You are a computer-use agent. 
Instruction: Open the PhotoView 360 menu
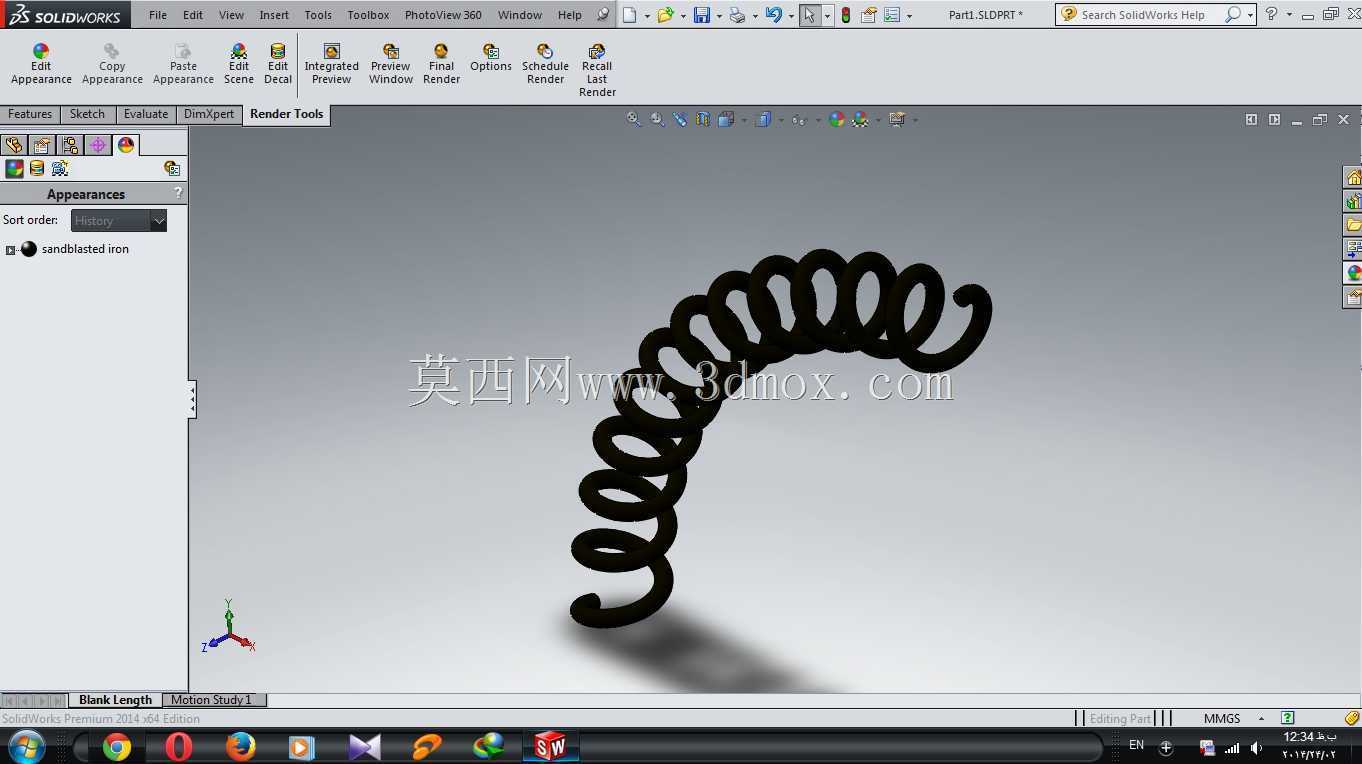click(443, 15)
